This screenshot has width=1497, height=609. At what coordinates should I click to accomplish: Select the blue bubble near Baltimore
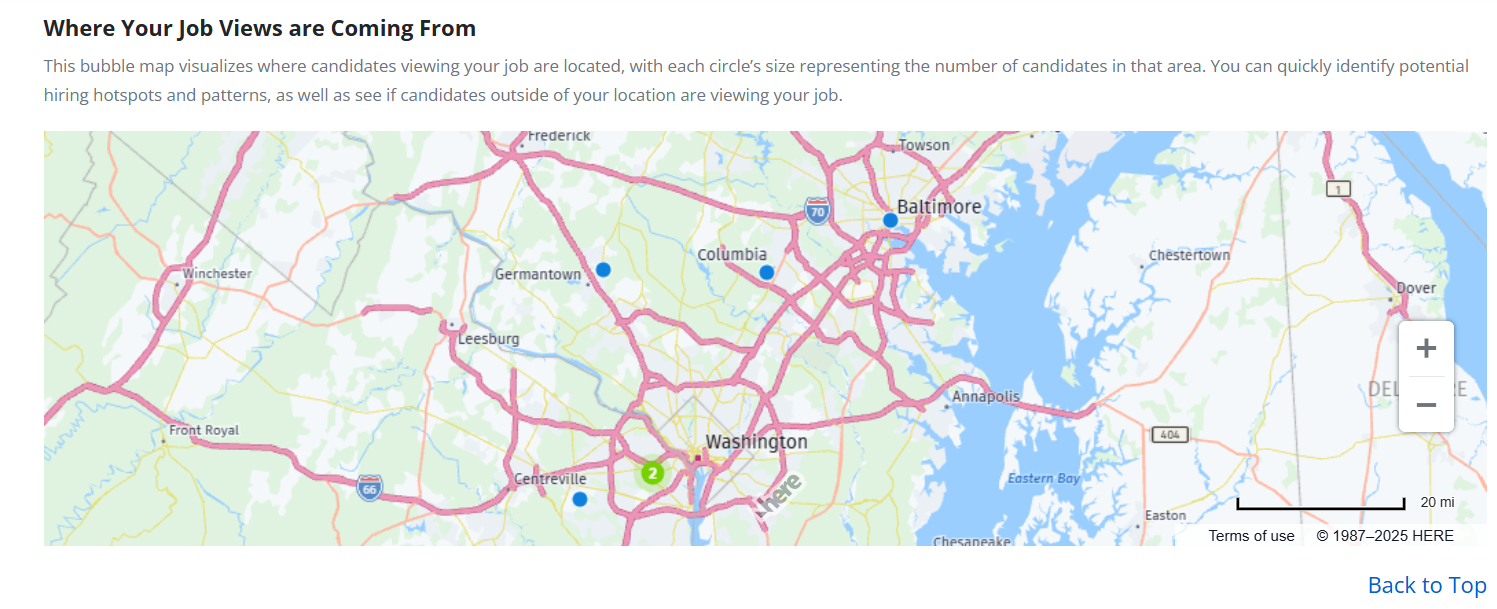pyautogui.click(x=889, y=219)
